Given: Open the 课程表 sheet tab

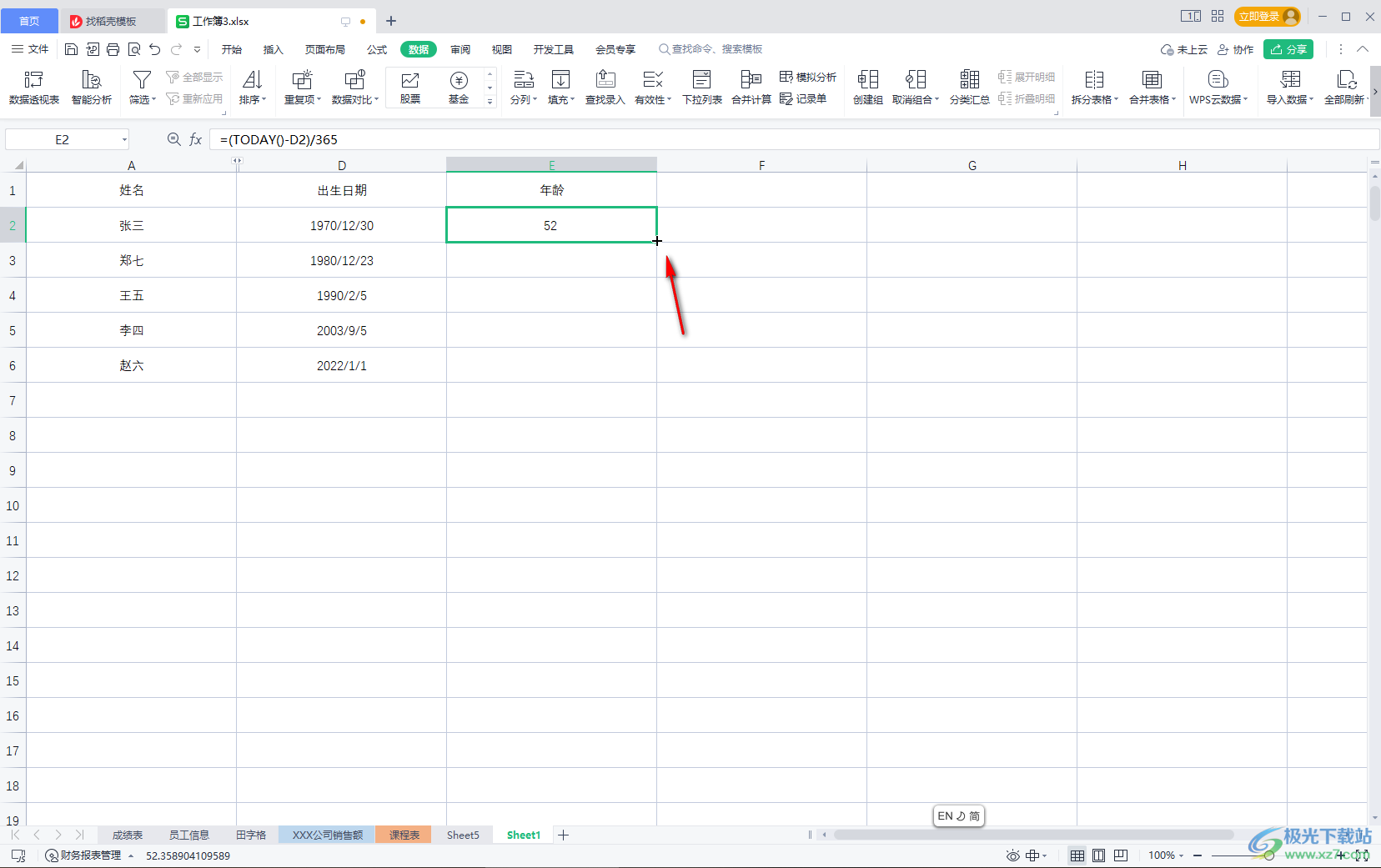Looking at the screenshot, I should [404, 835].
